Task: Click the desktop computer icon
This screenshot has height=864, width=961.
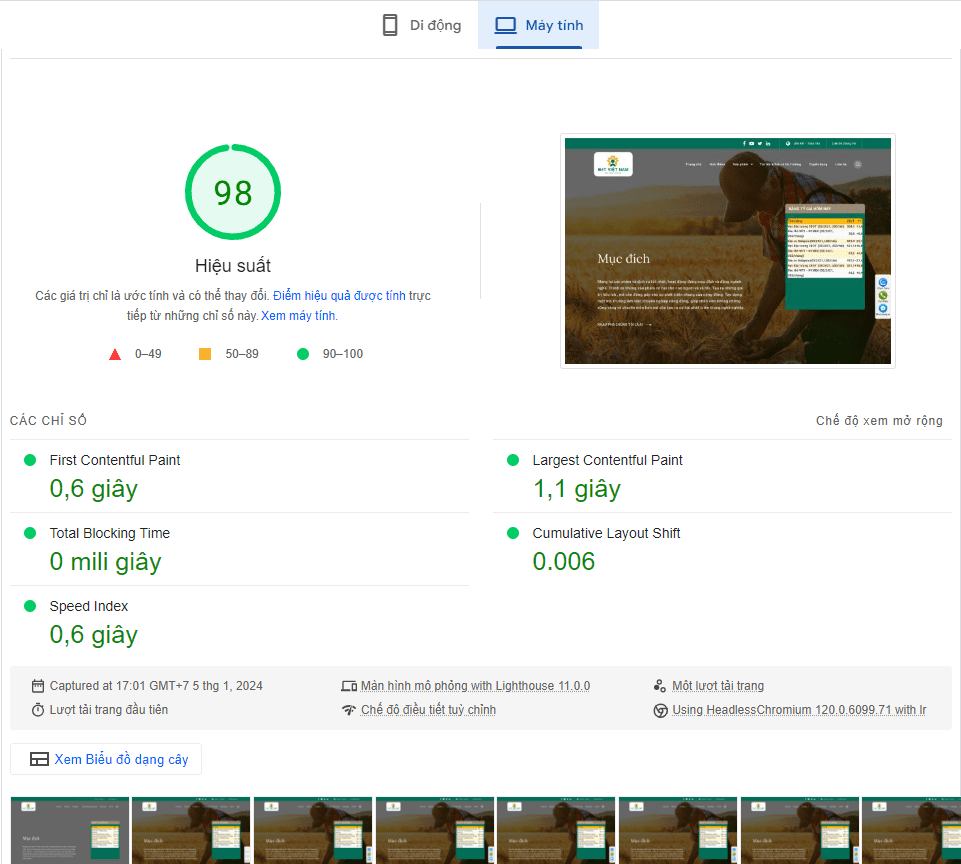Action: point(506,25)
